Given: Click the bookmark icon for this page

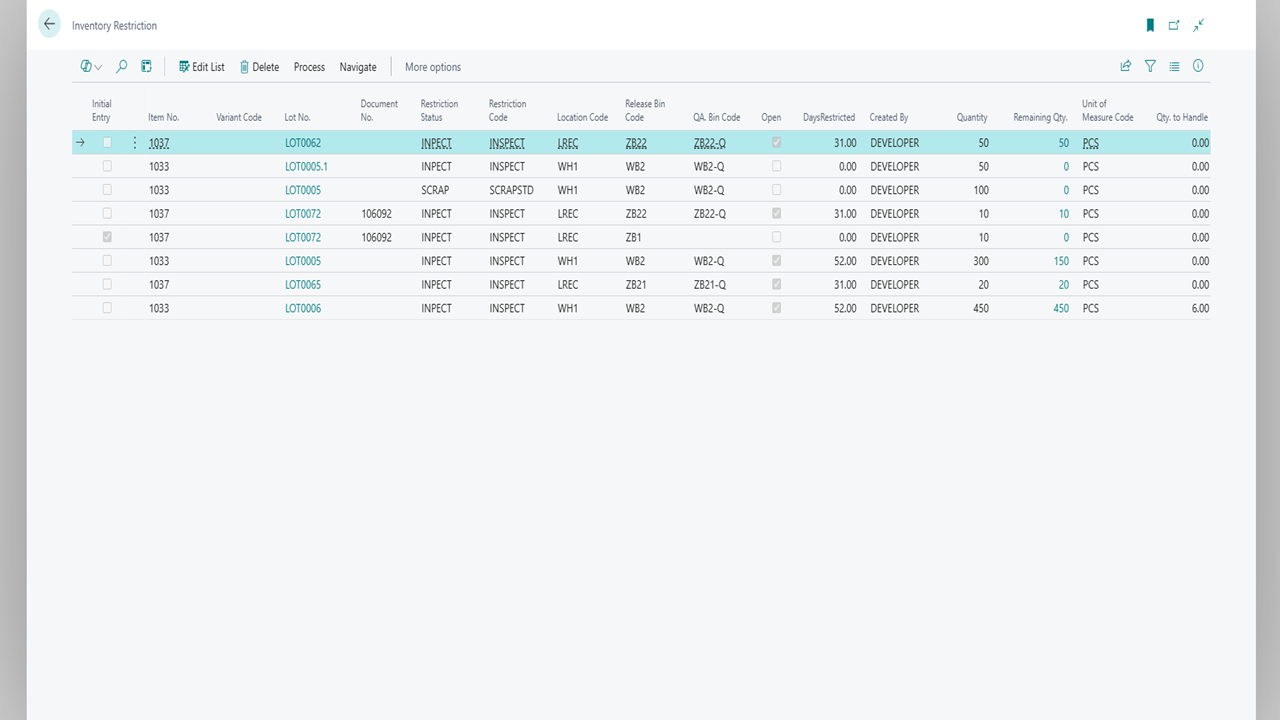Looking at the screenshot, I should click(x=1150, y=25).
